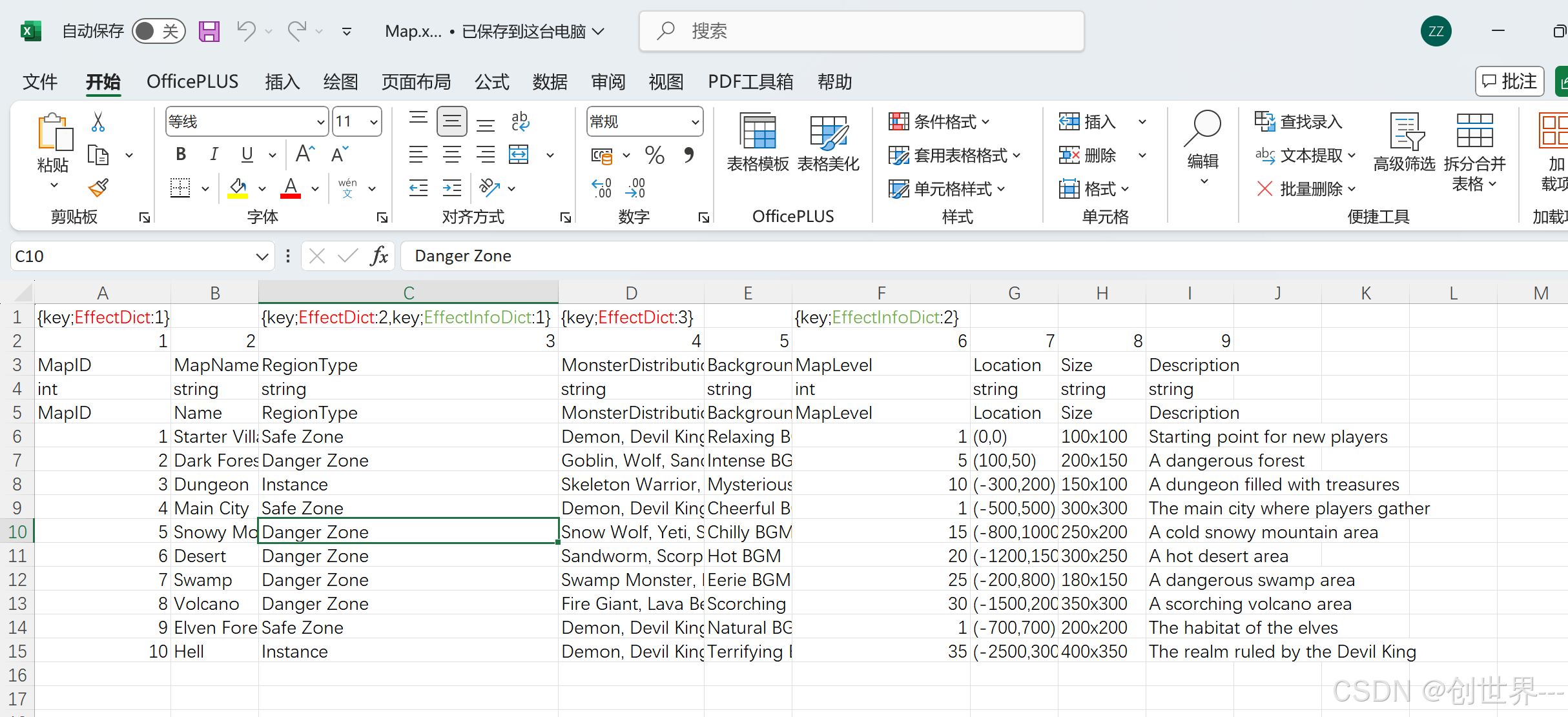Viewport: 1568px width, 717px height.
Task: Click the Redo arrow icon
Action: click(x=296, y=31)
